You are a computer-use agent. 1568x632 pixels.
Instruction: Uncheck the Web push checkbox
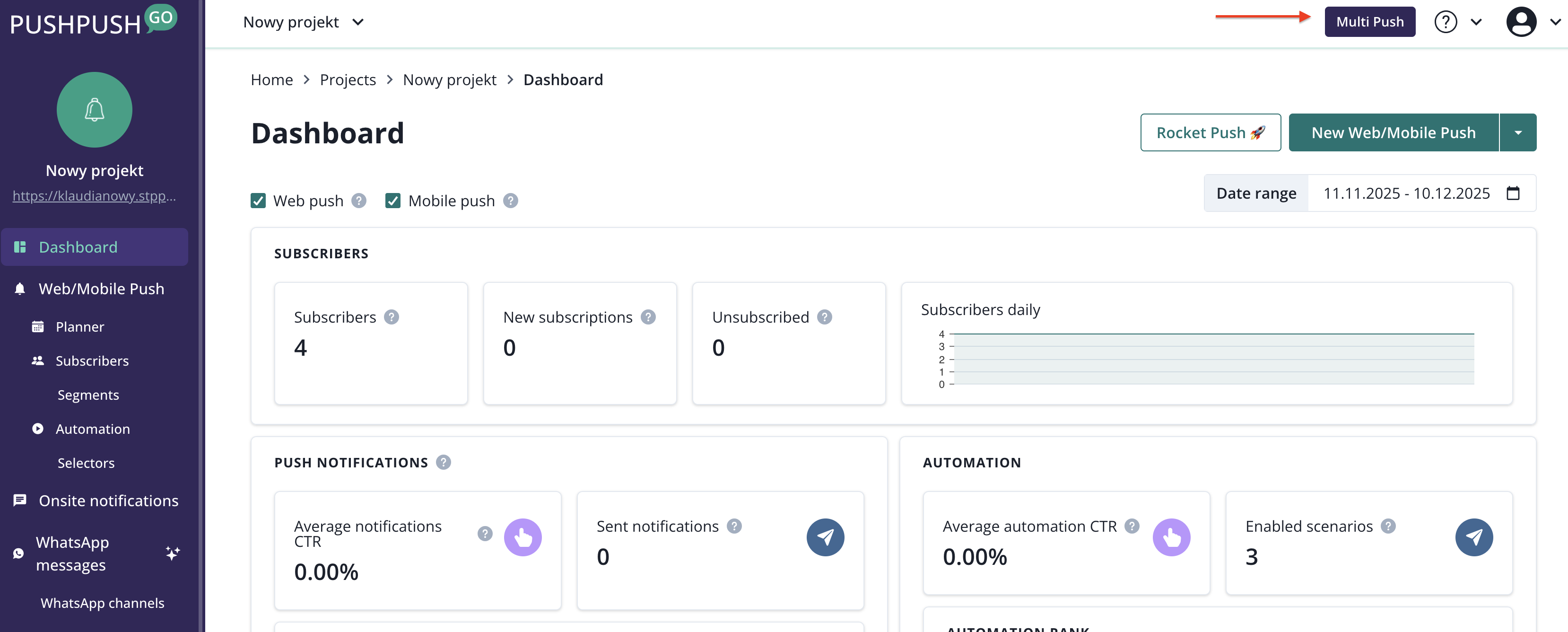point(258,201)
